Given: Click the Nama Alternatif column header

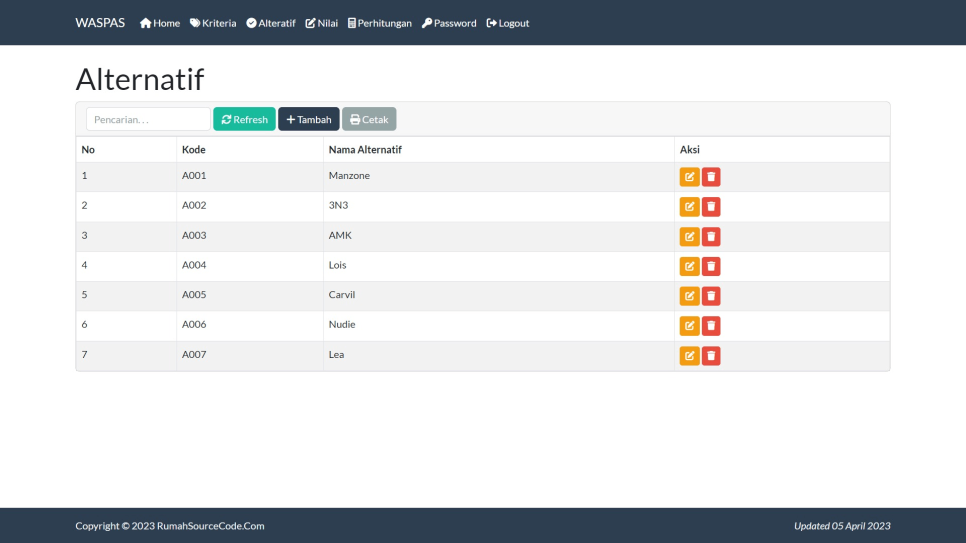Looking at the screenshot, I should pos(365,150).
